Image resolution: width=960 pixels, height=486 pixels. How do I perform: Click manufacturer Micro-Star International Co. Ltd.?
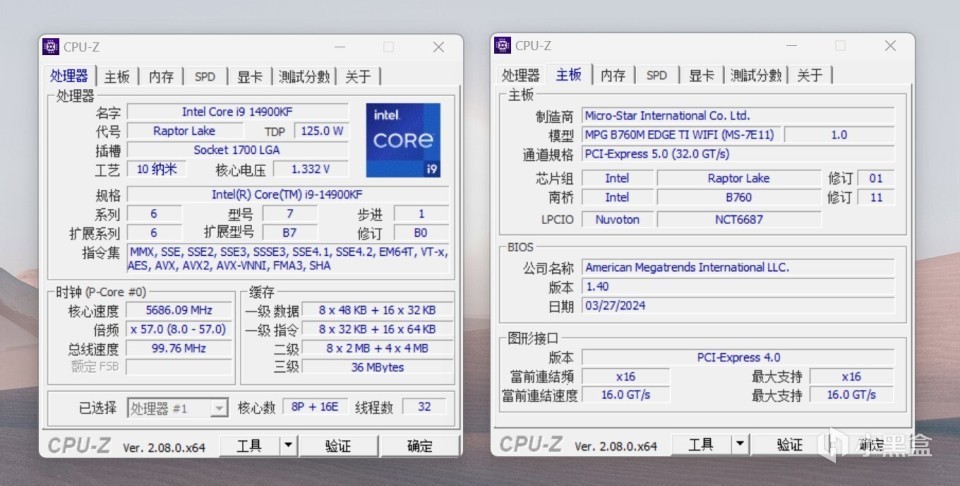[x=738, y=116]
